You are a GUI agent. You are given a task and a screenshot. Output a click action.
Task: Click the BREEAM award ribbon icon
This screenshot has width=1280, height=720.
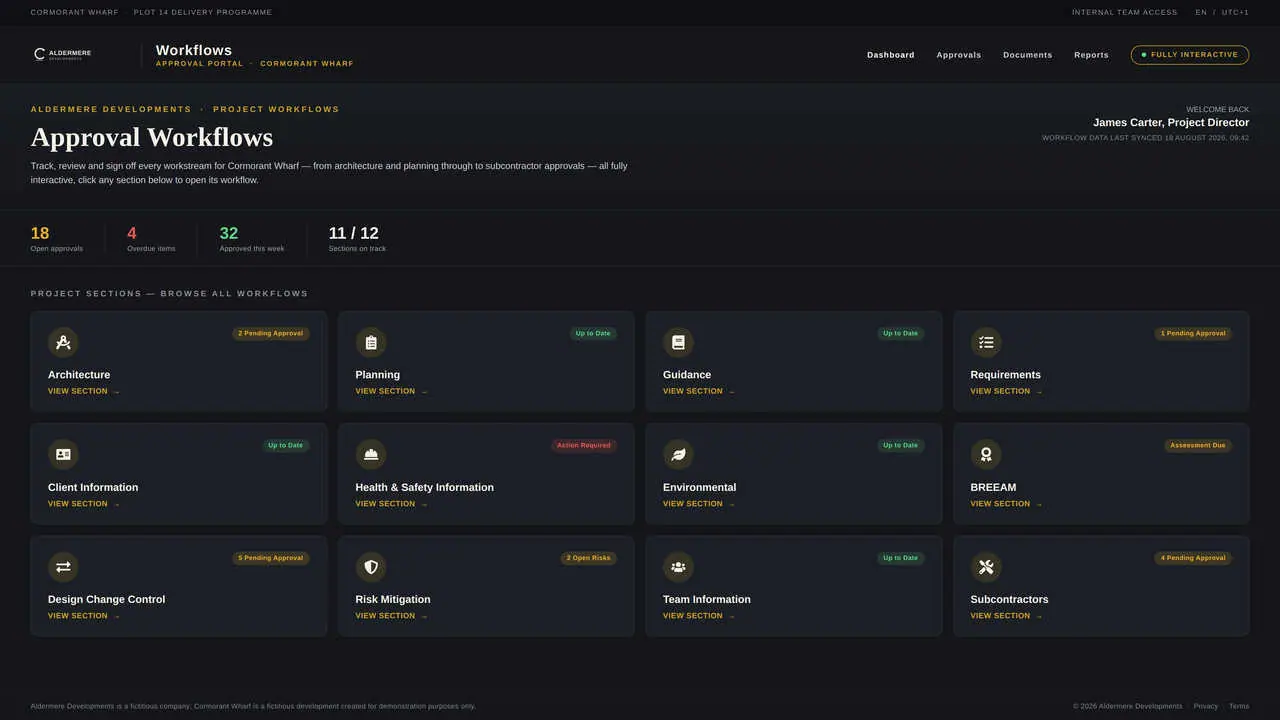986,455
